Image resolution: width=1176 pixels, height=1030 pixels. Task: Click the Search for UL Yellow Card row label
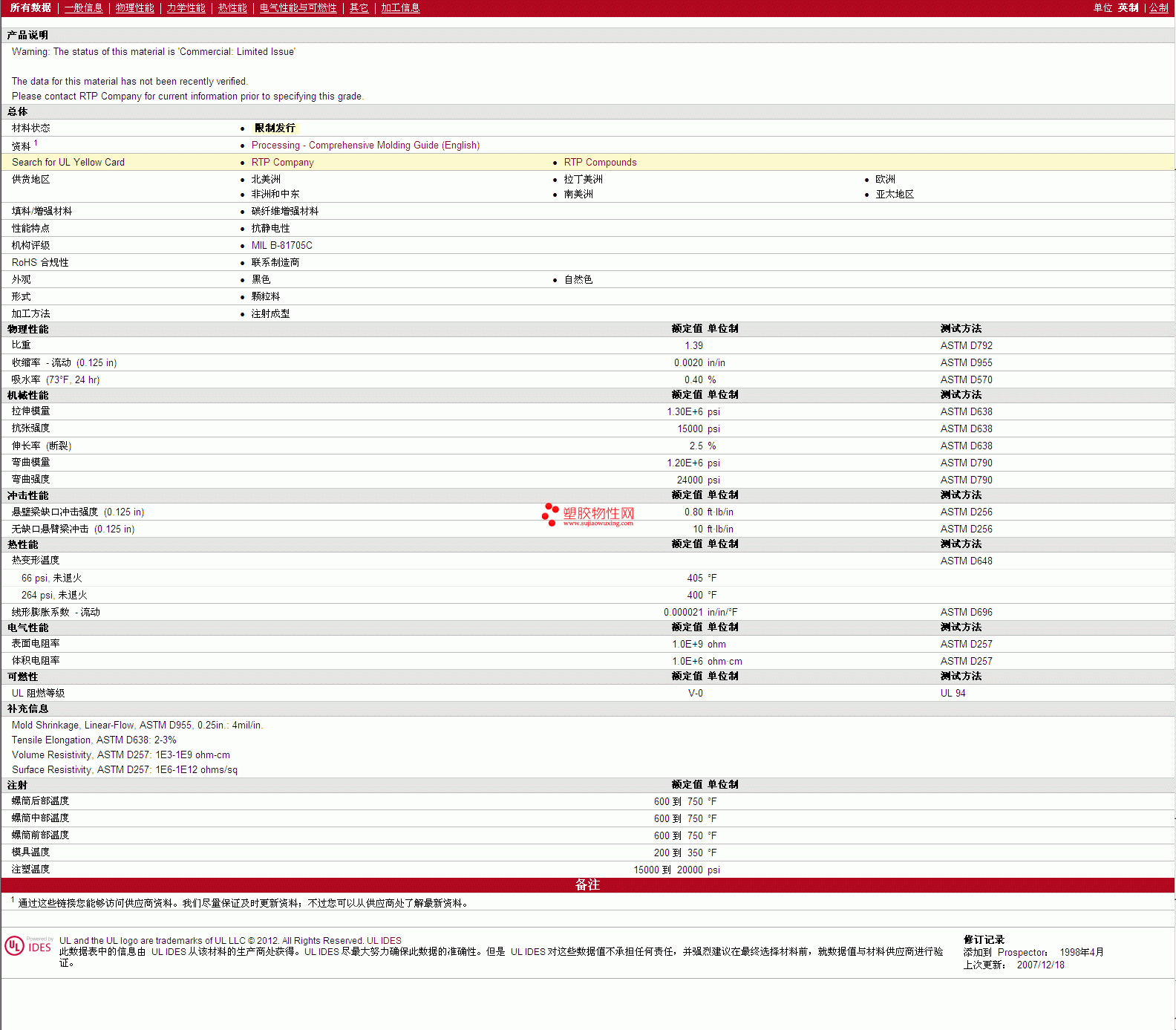(68, 163)
